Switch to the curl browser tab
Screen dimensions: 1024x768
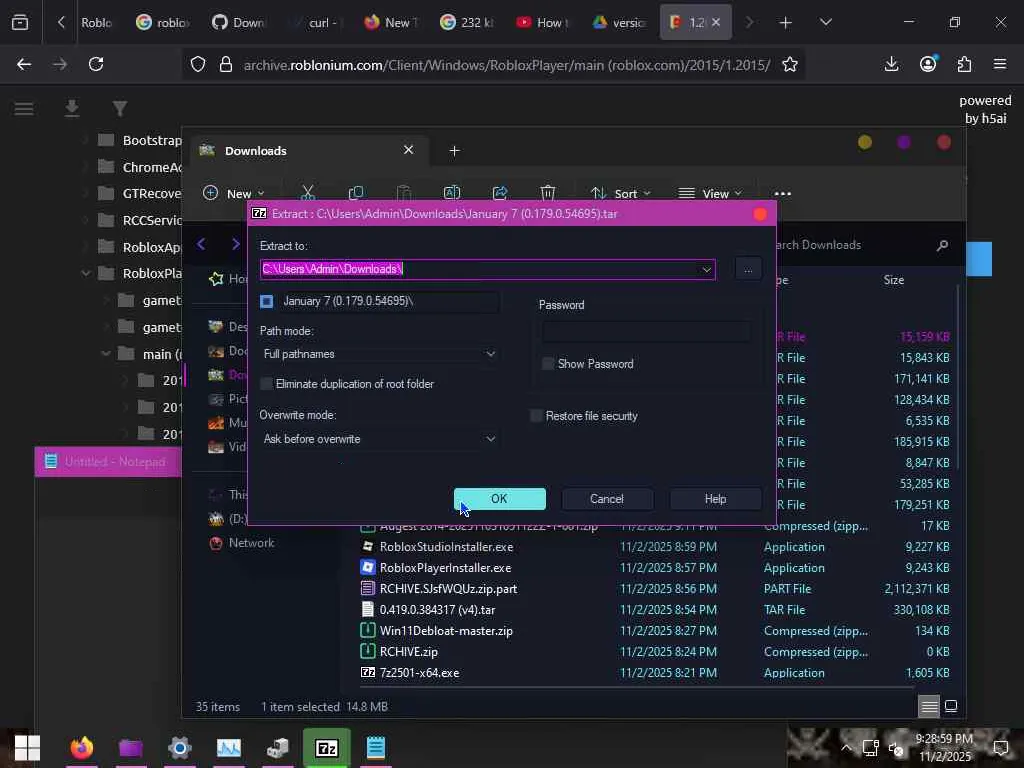[x=315, y=23]
